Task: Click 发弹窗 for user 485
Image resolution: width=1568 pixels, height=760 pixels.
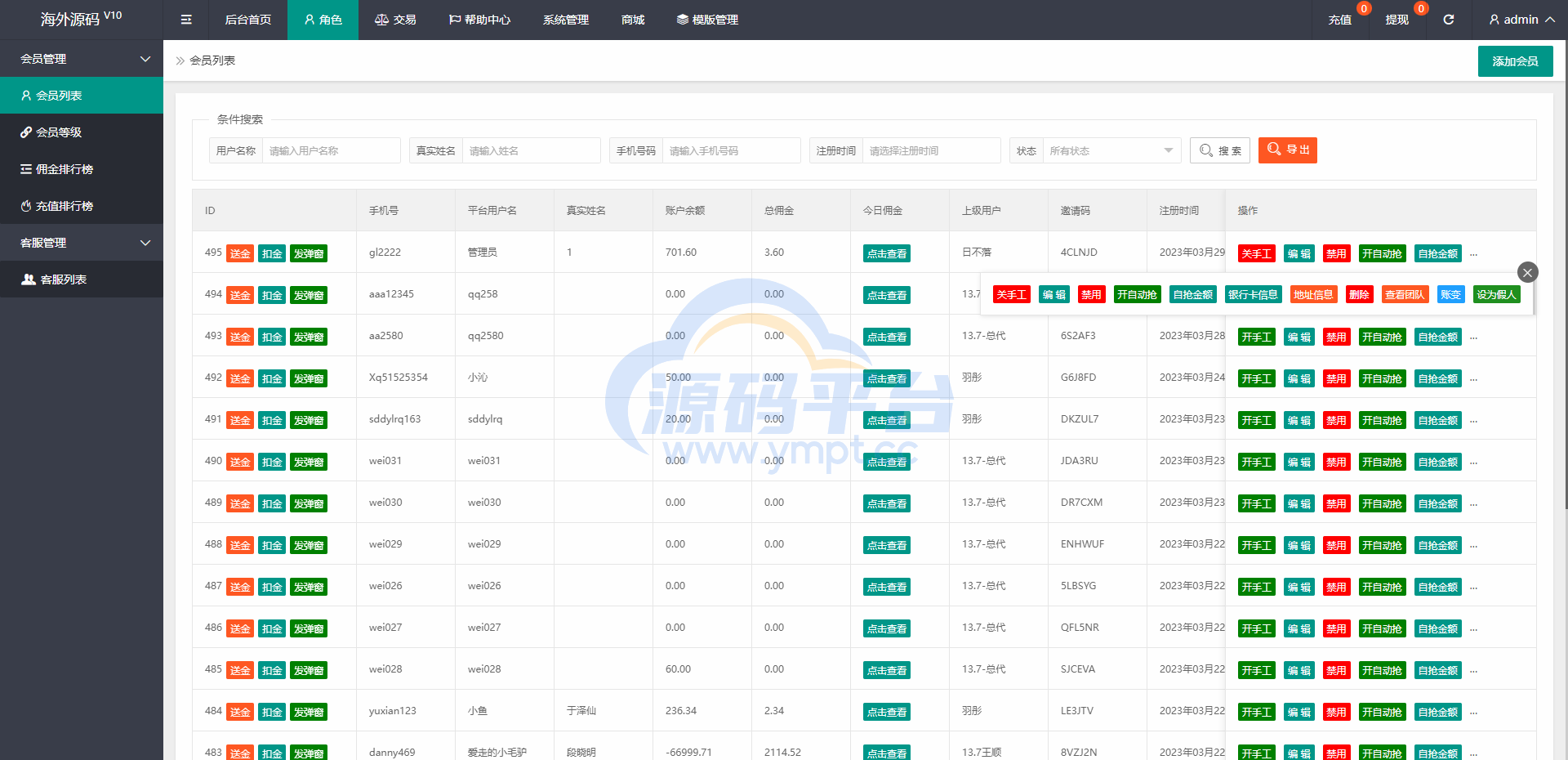Action: coord(309,671)
